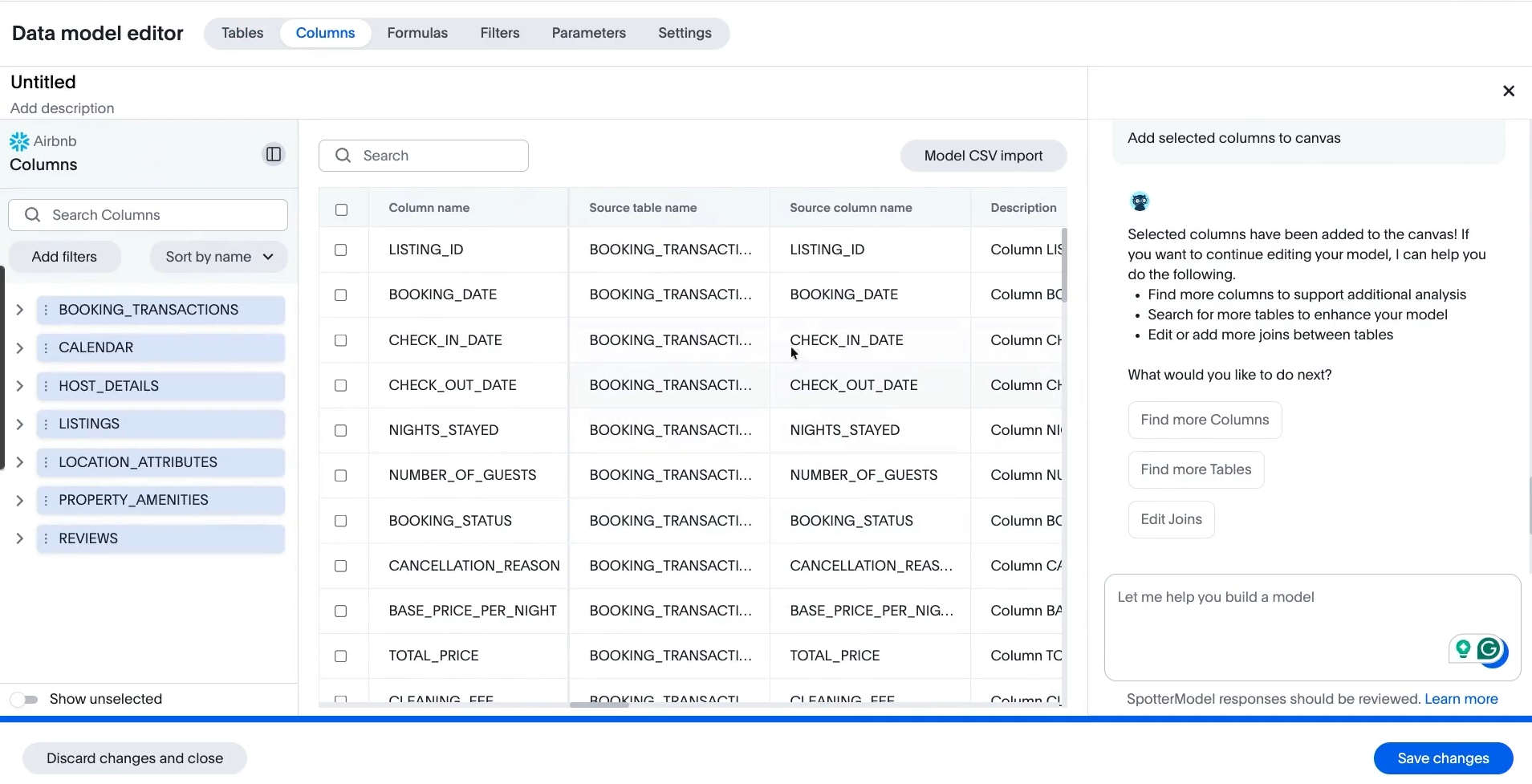Open the Sort by name dropdown

pos(218,257)
